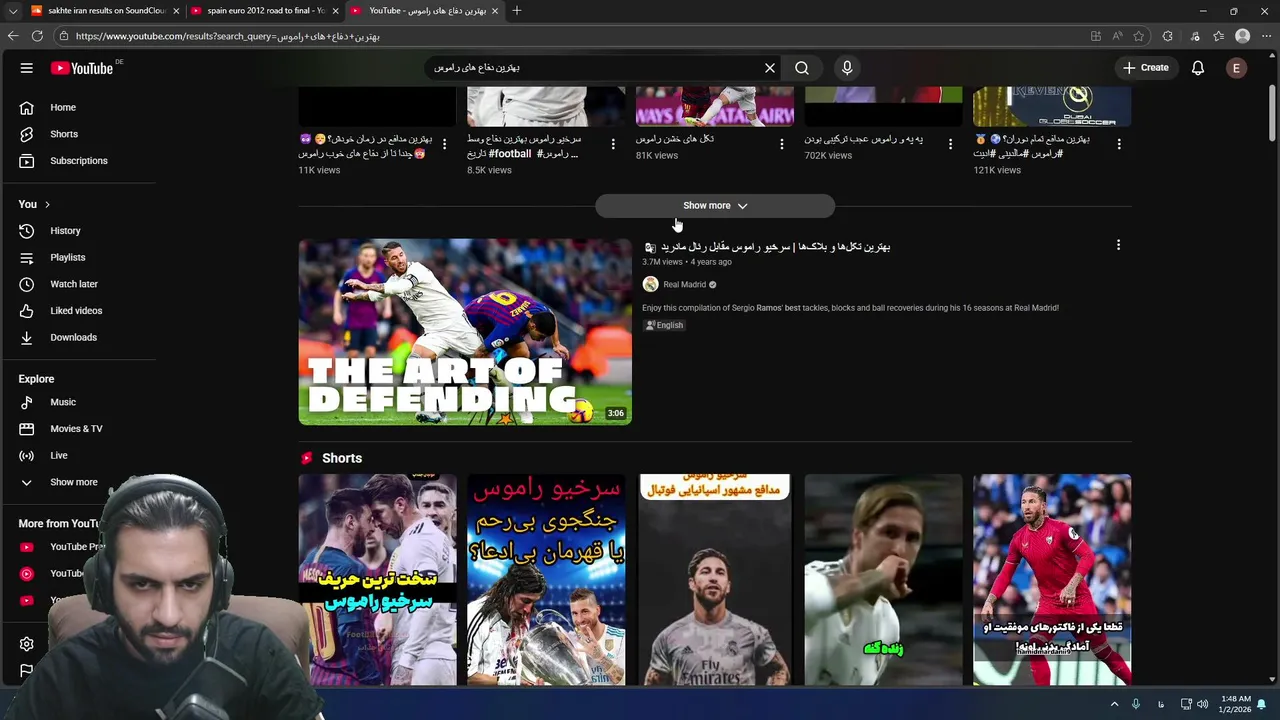The width and height of the screenshot is (1280, 720).
Task: Open the tab search dropdown arrow
Action: (12, 11)
